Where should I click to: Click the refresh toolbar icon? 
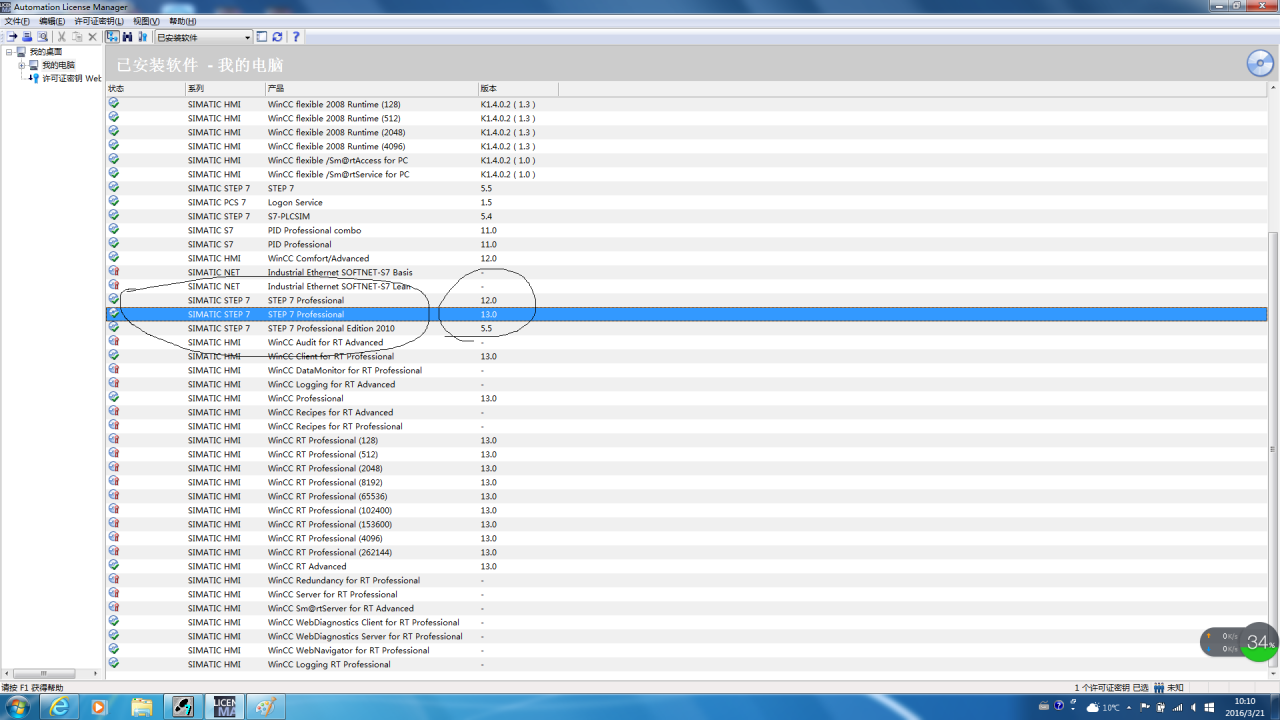pos(277,37)
